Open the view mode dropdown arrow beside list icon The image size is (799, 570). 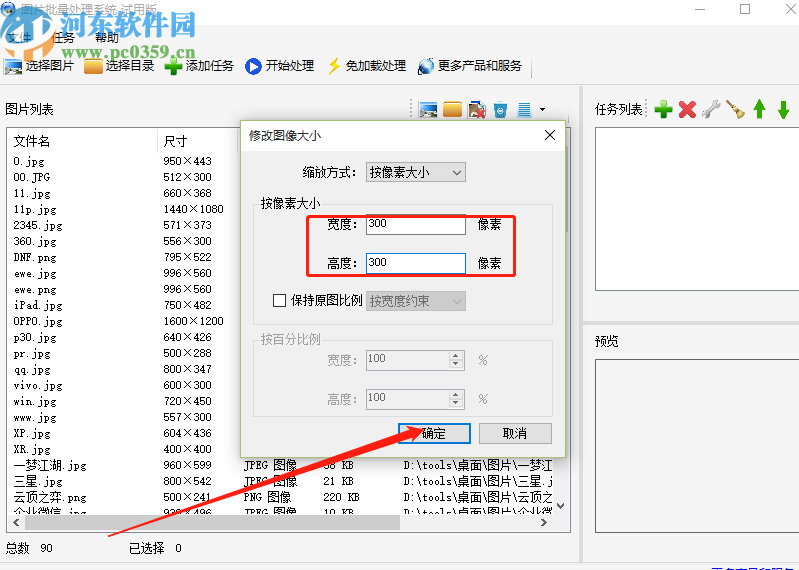(542, 110)
